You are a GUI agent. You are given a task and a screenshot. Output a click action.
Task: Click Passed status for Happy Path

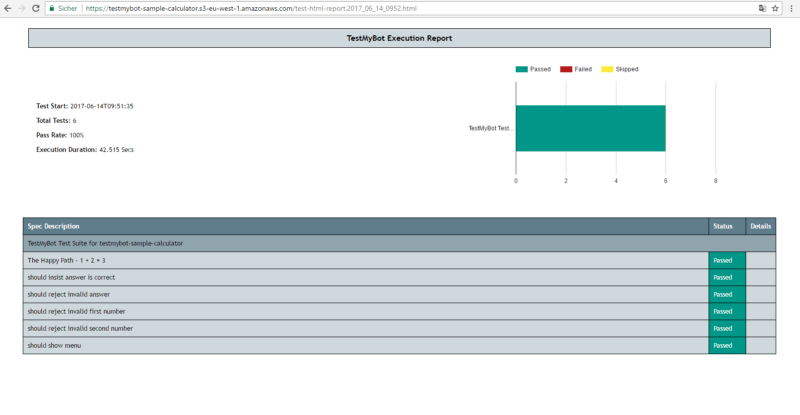click(727, 260)
